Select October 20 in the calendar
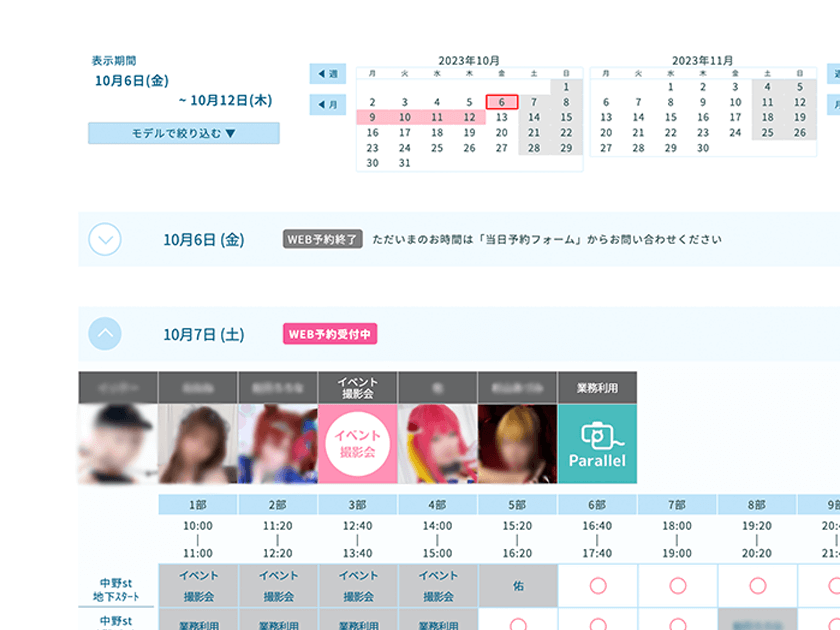Viewport: 840px width, 630px height. (x=502, y=133)
